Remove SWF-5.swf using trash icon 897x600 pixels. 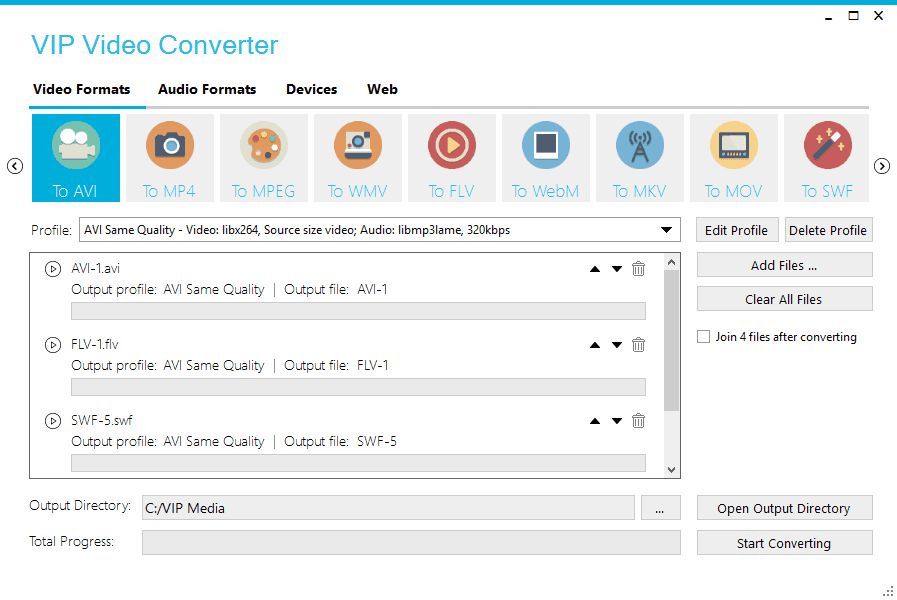click(x=638, y=420)
